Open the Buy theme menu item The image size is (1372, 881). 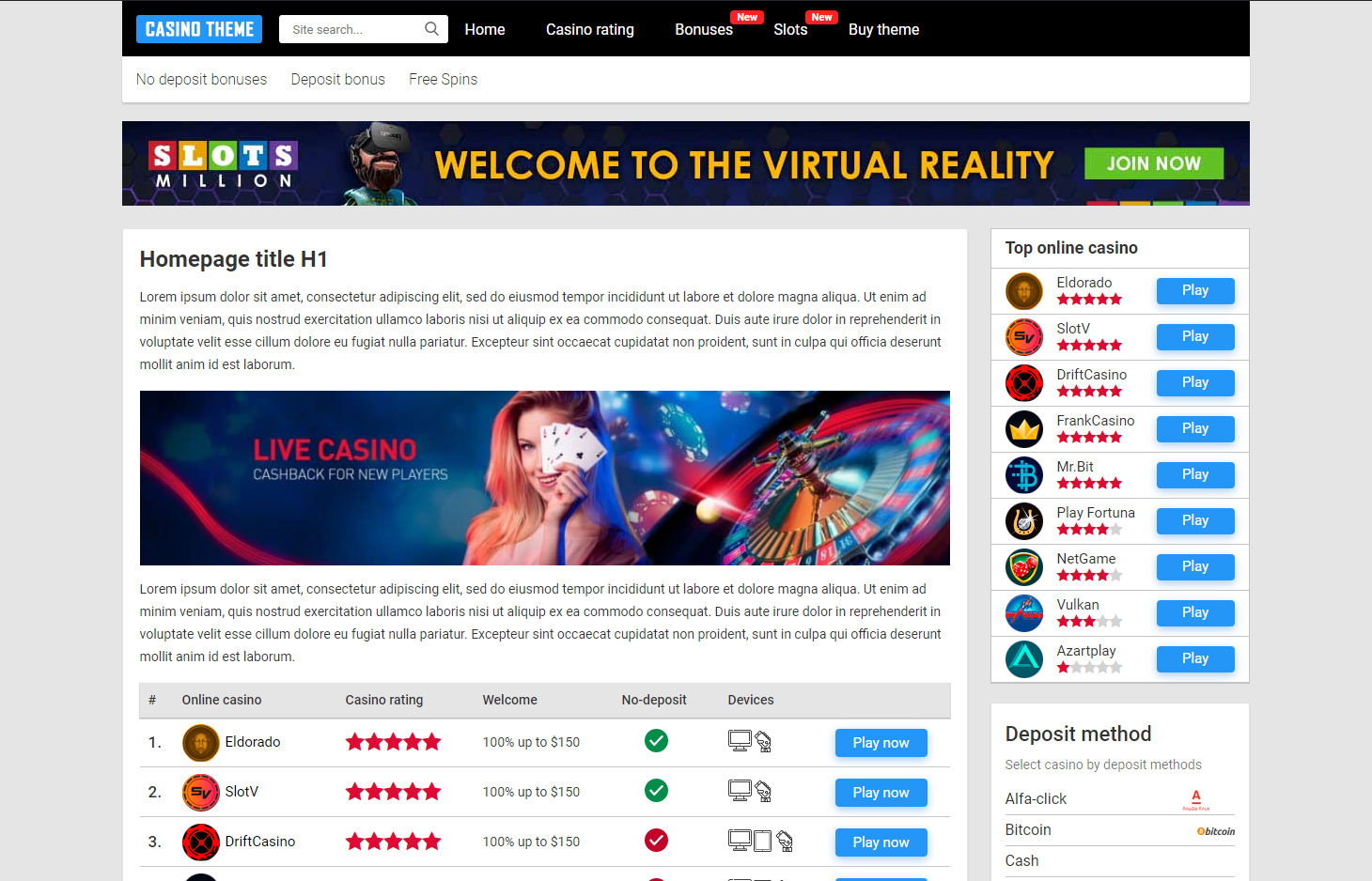pyautogui.click(x=884, y=30)
